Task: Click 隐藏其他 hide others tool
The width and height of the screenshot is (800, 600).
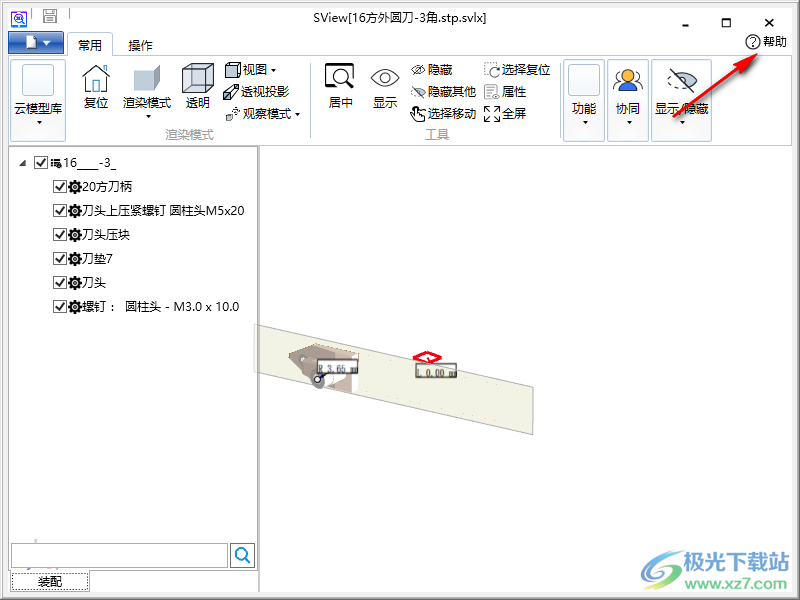Action: coord(443,92)
